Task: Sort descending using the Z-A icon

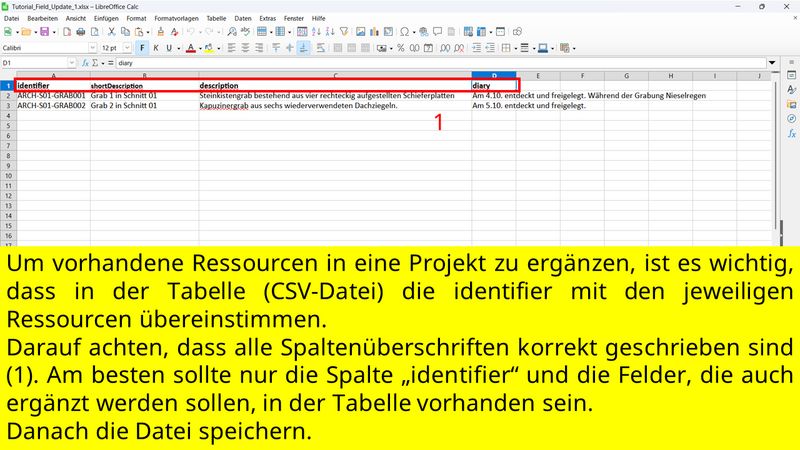Action: (x=330, y=32)
